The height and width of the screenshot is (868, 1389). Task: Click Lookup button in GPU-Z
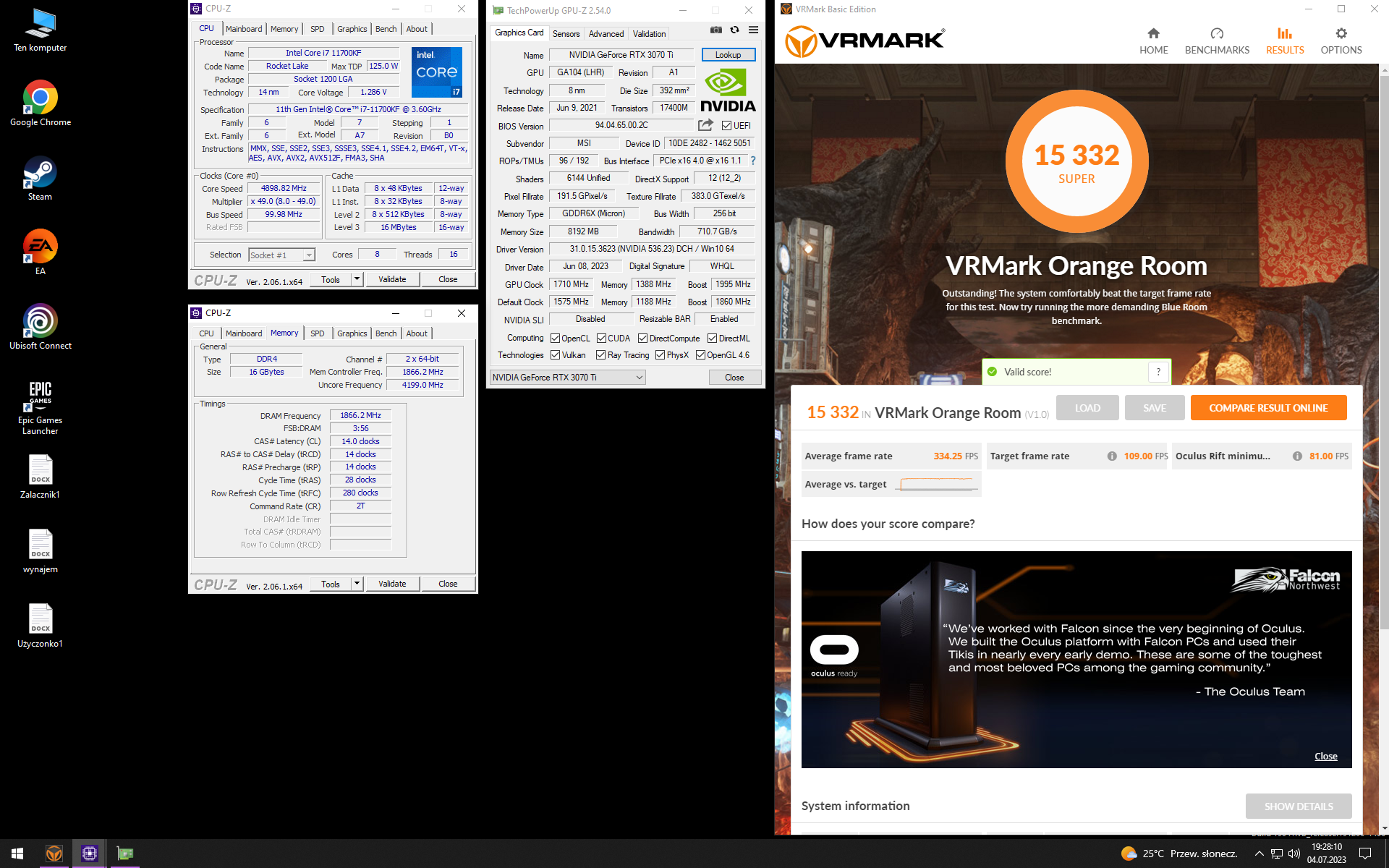click(728, 55)
